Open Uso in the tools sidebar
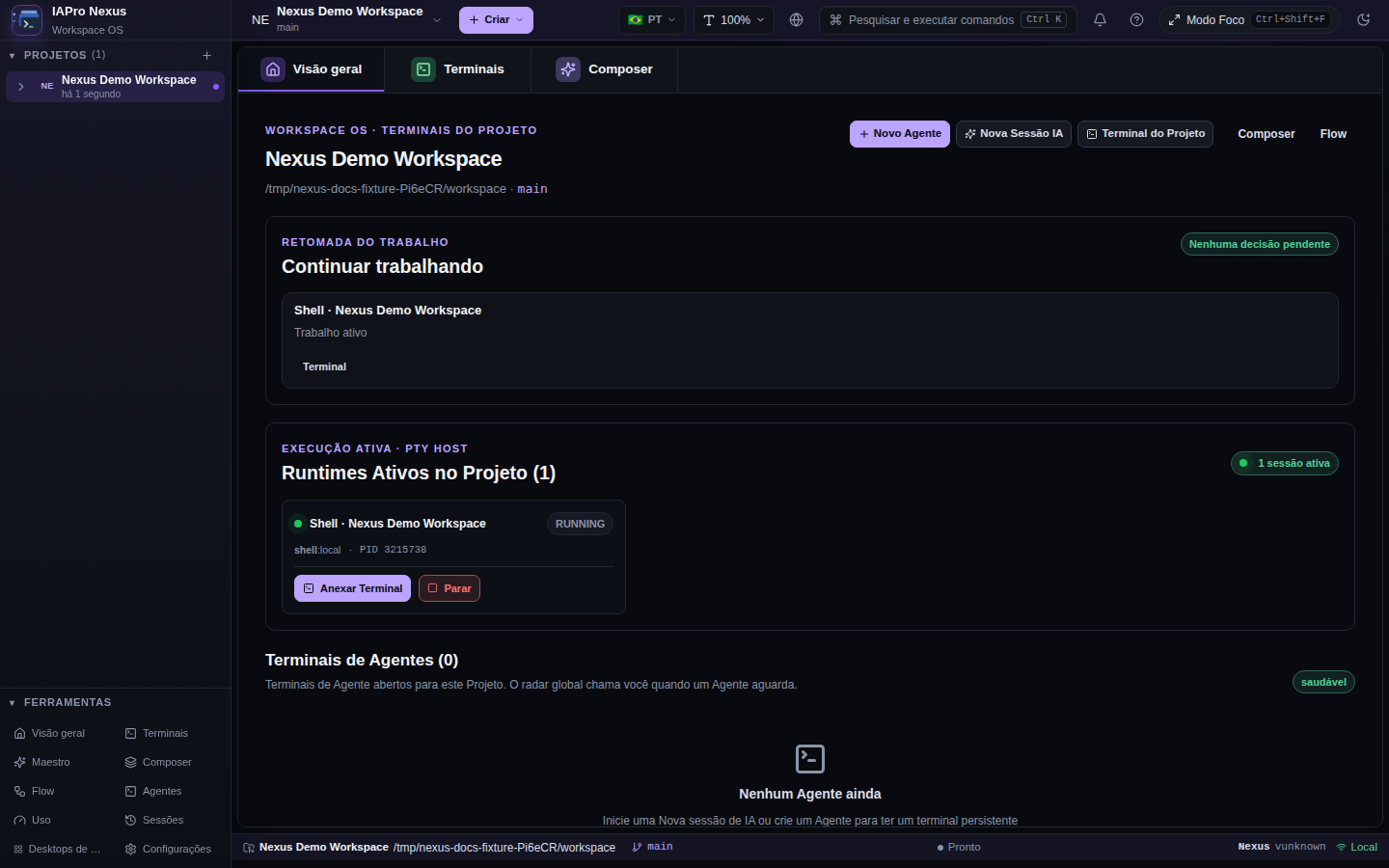The image size is (1389, 868). 33,820
